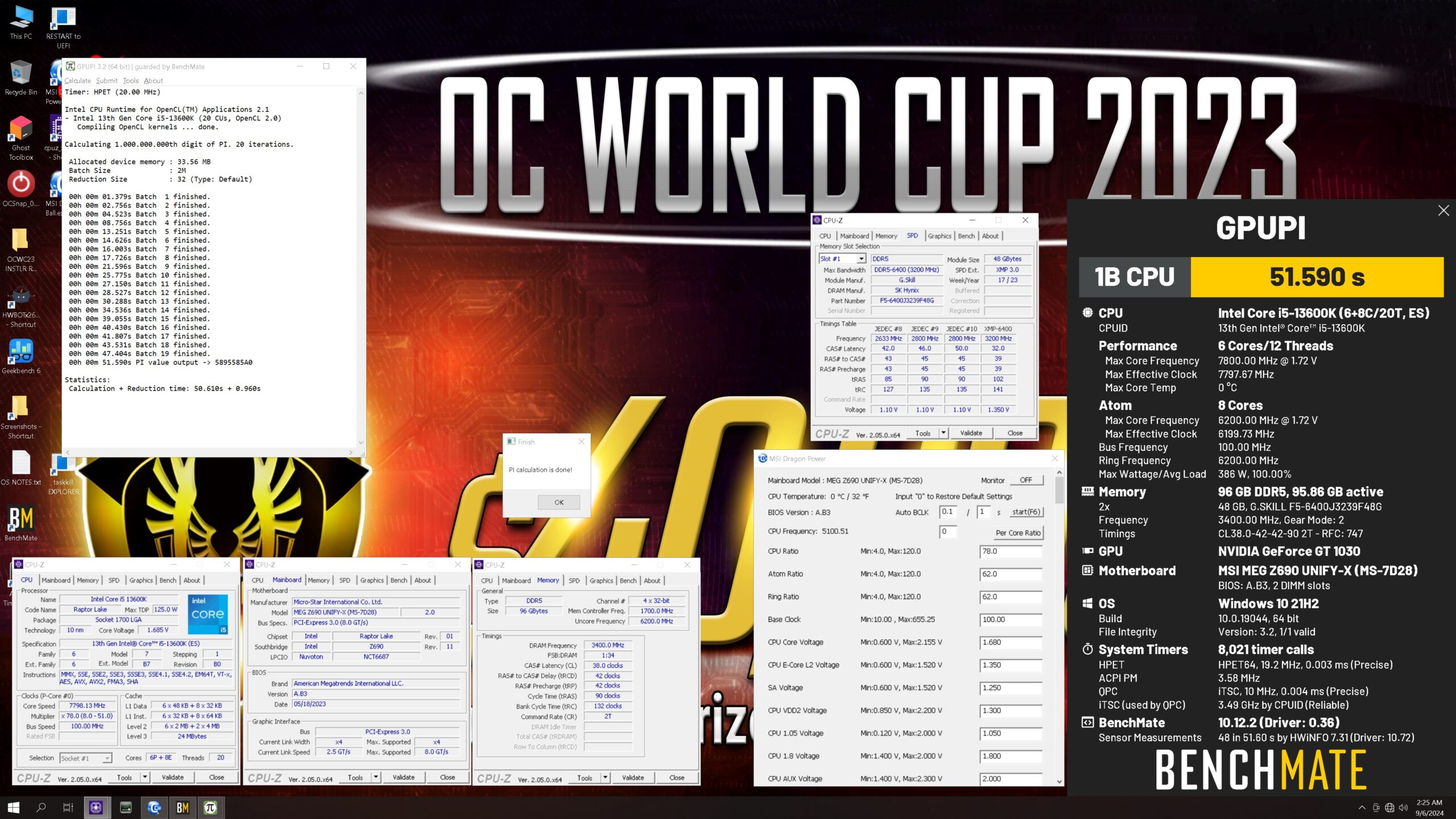Click the Auto BCLK 0.1 input field
This screenshot has height=819, width=1456.
coord(948,512)
